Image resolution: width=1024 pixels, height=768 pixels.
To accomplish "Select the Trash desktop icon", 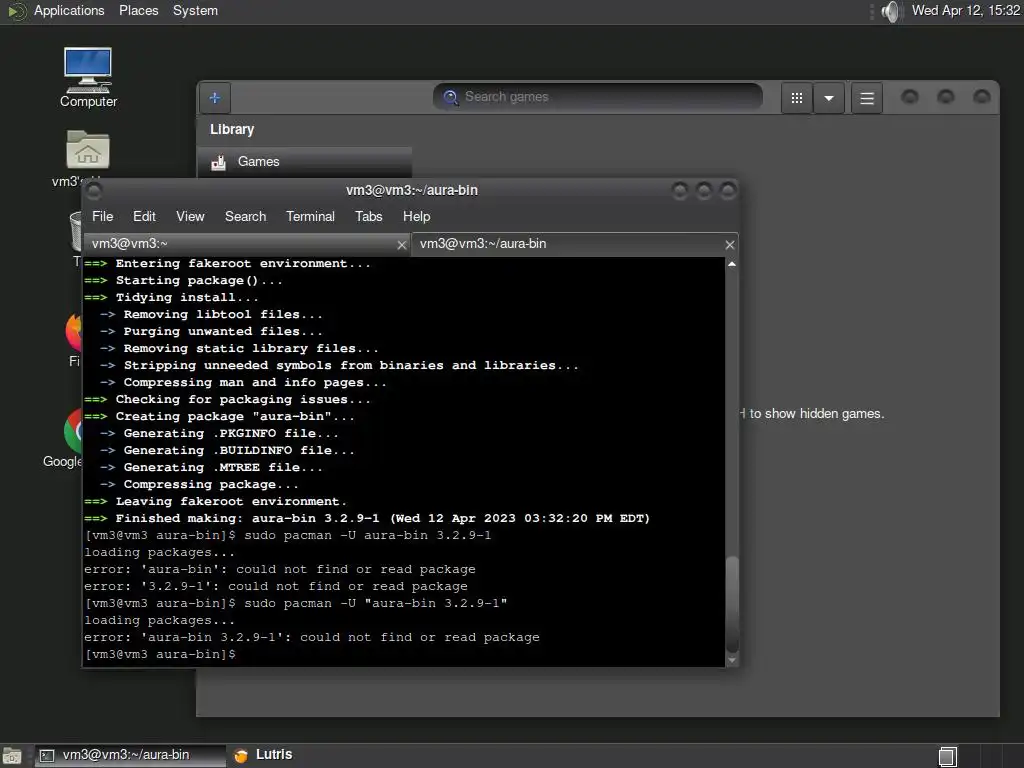I will tap(76, 238).
